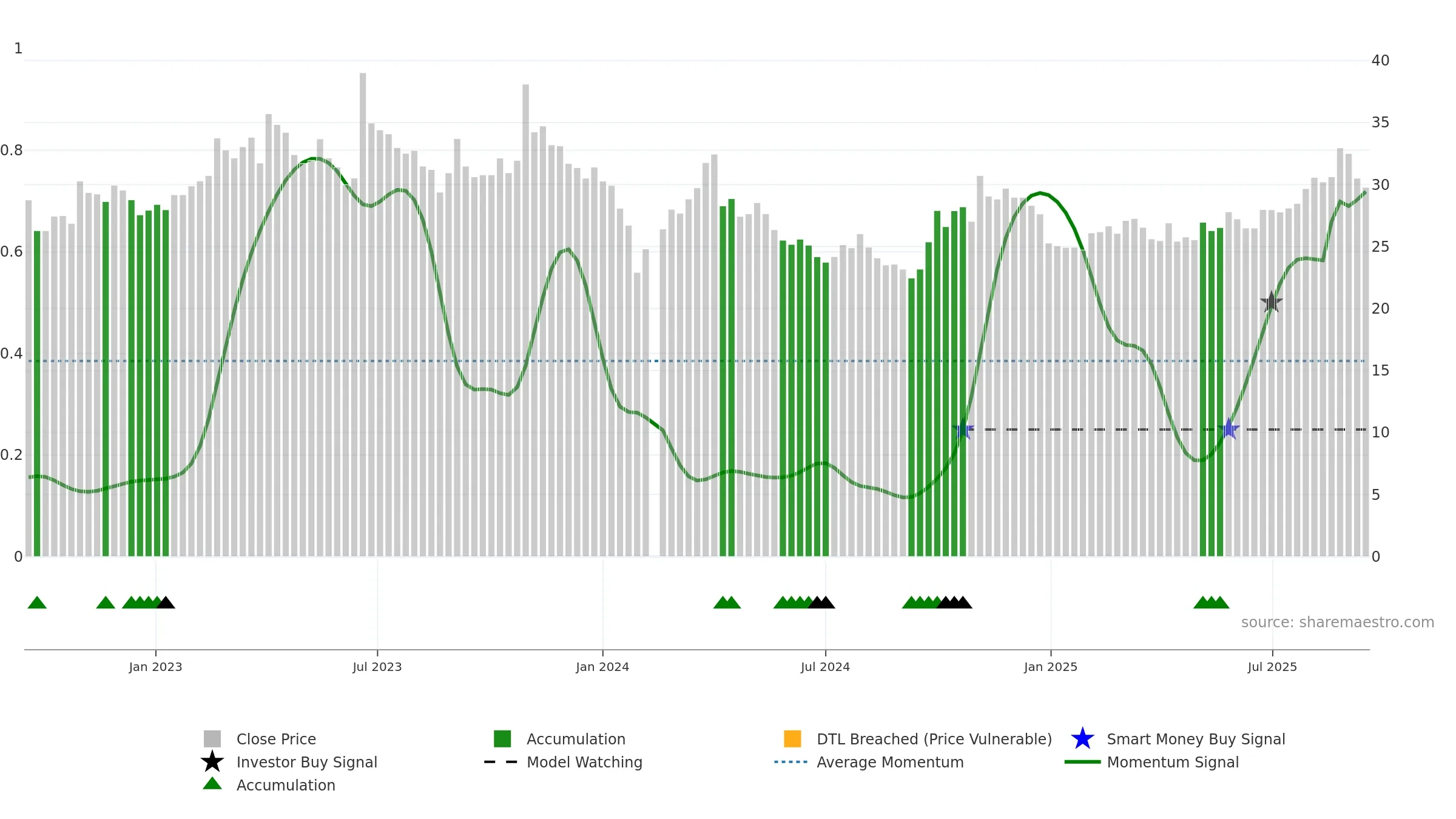Click the blue star near October 2024

(963, 430)
